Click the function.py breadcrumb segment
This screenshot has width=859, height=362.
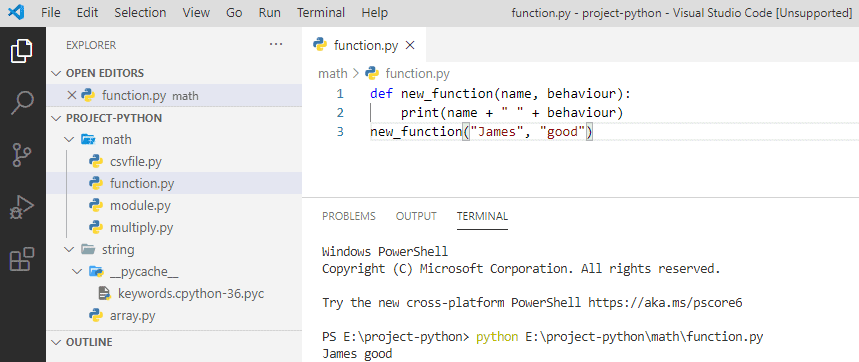click(x=417, y=73)
